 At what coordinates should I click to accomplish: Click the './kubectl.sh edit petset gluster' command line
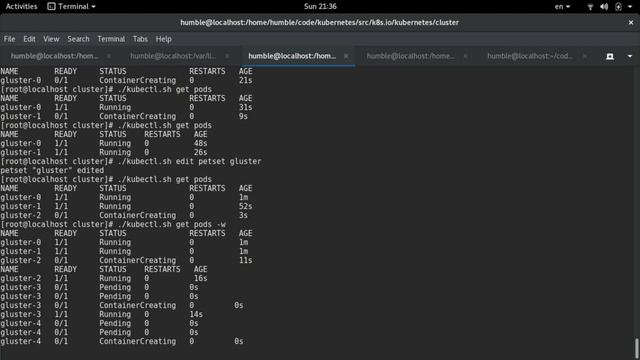(x=131, y=161)
